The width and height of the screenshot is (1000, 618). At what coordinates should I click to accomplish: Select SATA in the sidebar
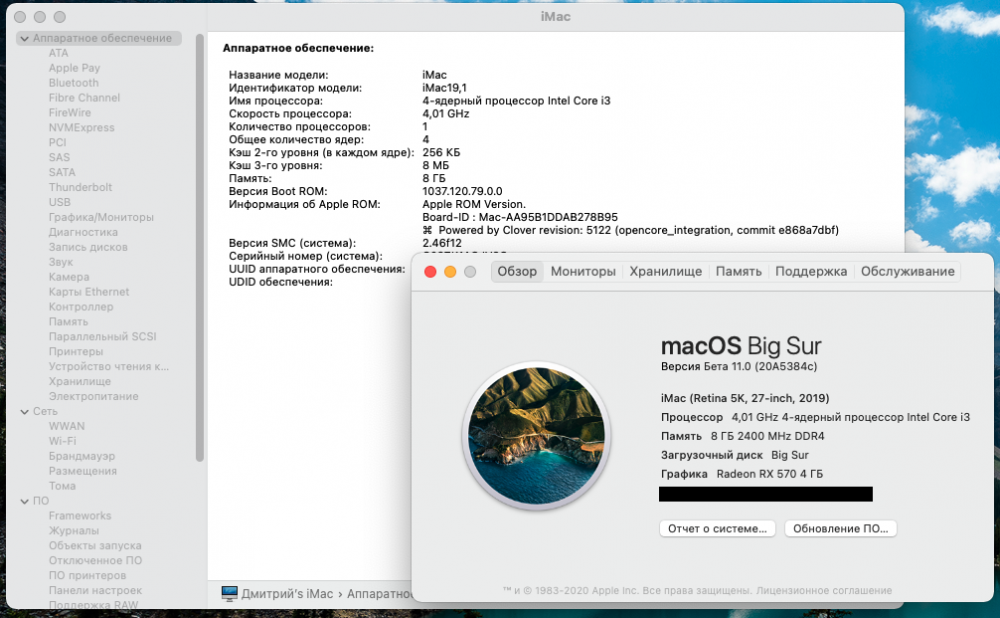(62, 172)
